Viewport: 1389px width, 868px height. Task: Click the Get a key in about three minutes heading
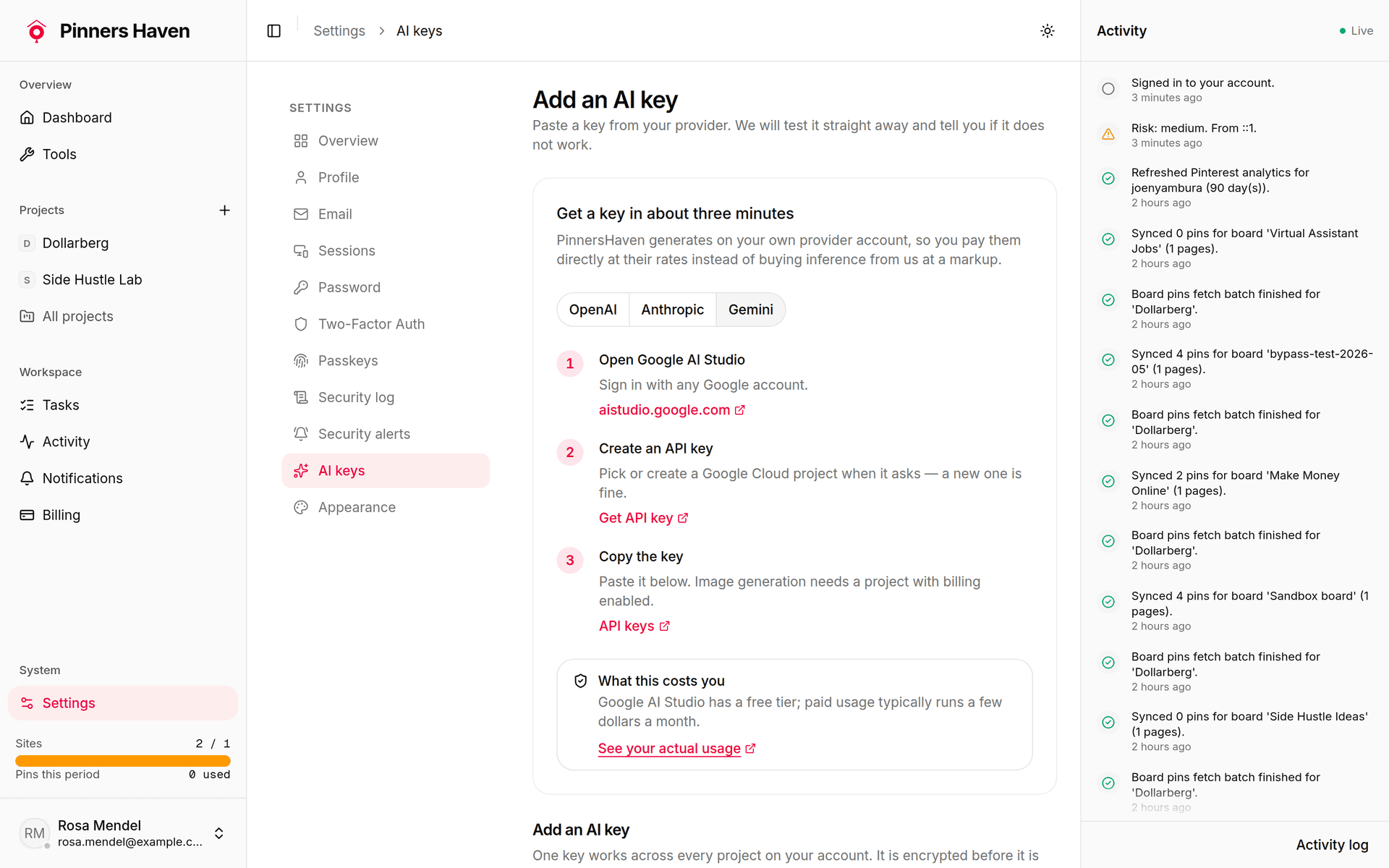point(675,213)
